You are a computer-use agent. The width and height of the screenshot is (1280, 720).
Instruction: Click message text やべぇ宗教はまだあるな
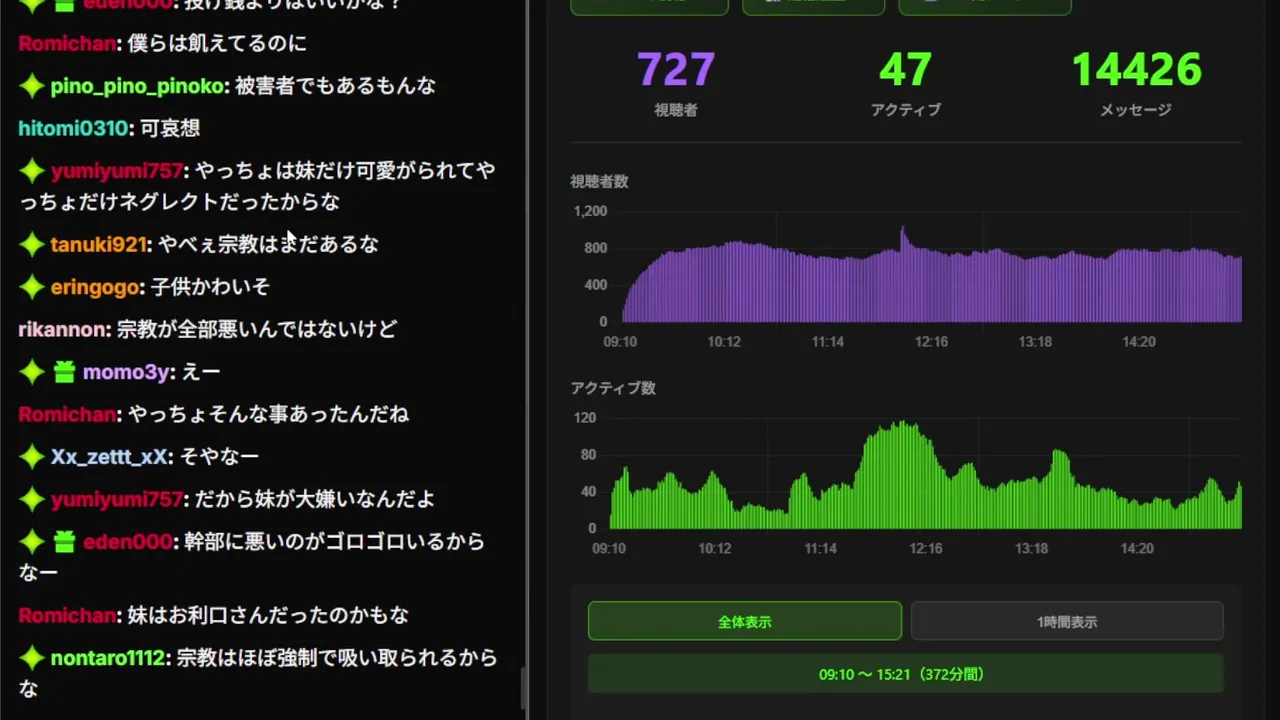pos(268,244)
